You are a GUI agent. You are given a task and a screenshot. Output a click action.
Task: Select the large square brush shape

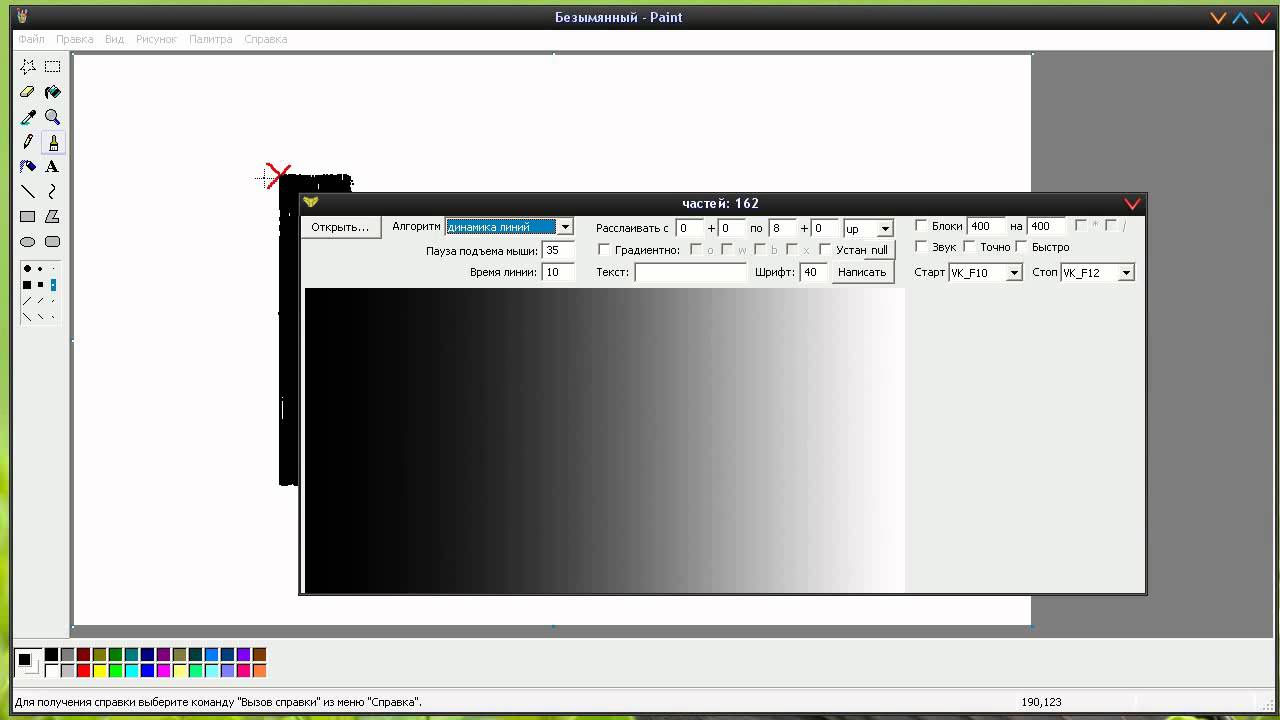pyautogui.click(x=27, y=285)
